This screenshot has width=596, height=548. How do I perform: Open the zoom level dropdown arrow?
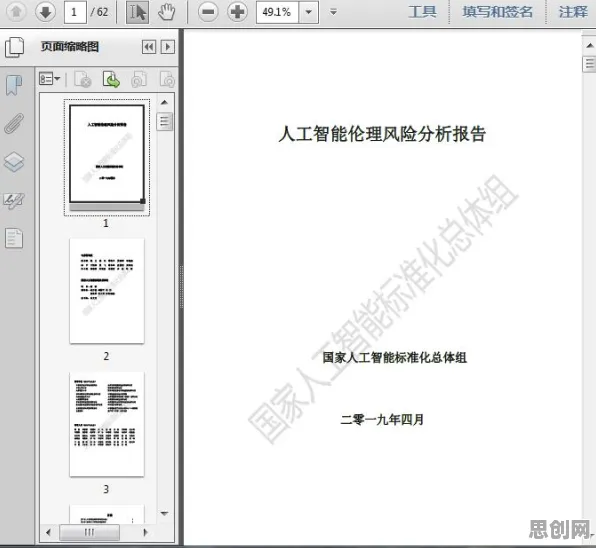click(x=309, y=12)
